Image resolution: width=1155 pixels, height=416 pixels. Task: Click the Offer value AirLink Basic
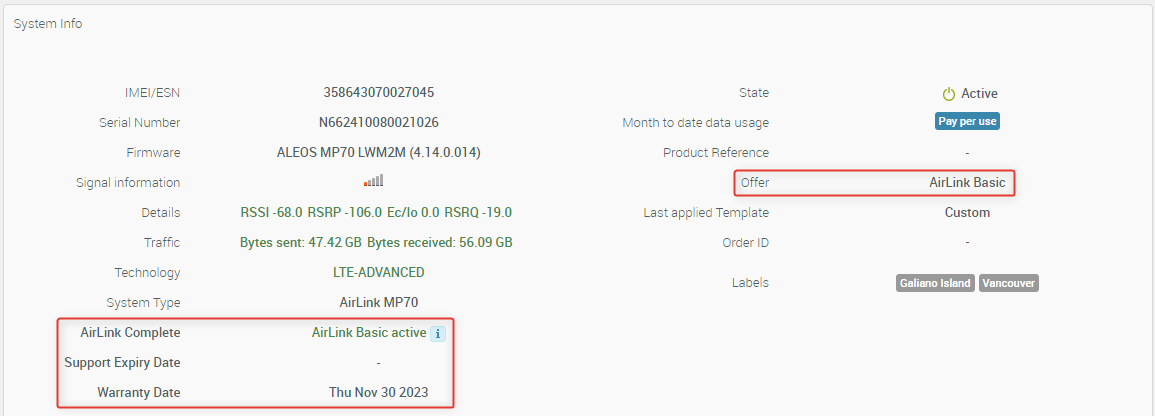(x=967, y=183)
